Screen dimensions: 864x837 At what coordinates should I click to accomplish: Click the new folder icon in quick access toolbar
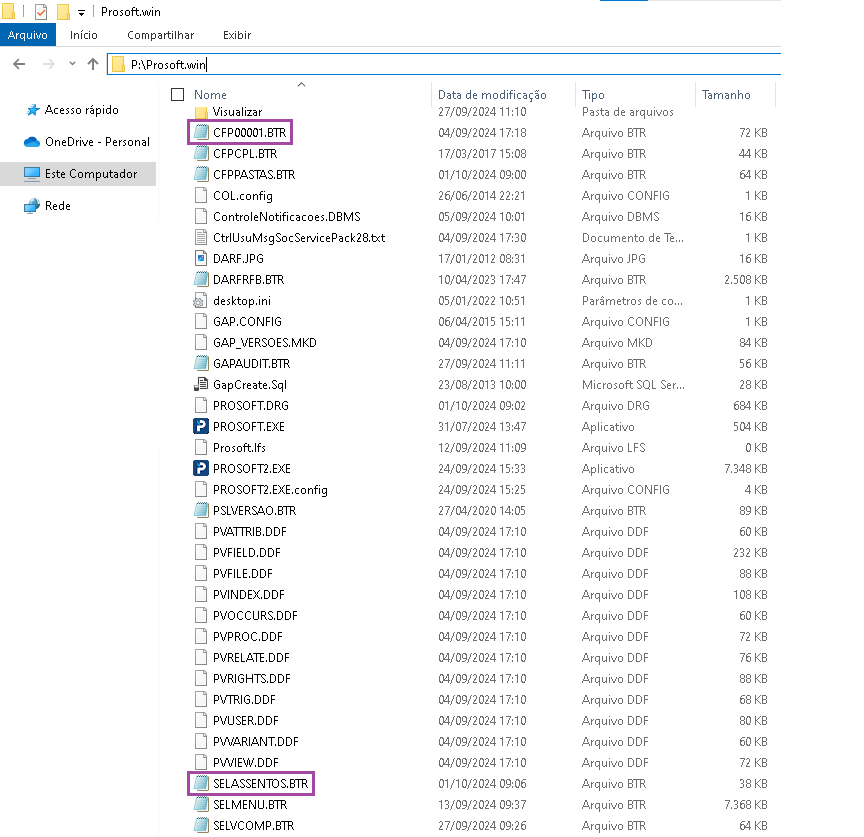63,12
